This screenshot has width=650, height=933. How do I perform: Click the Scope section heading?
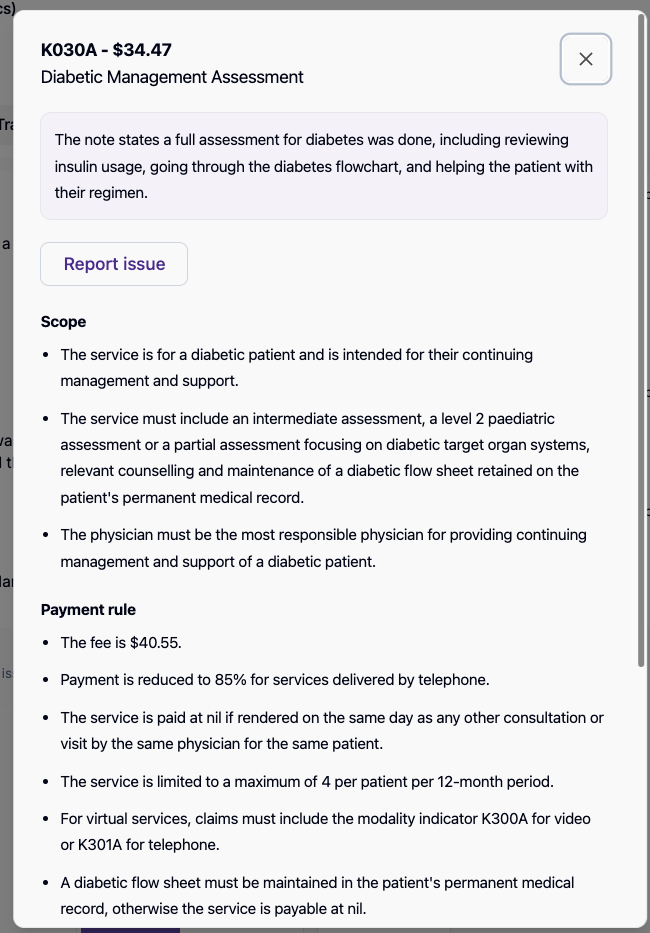(63, 322)
